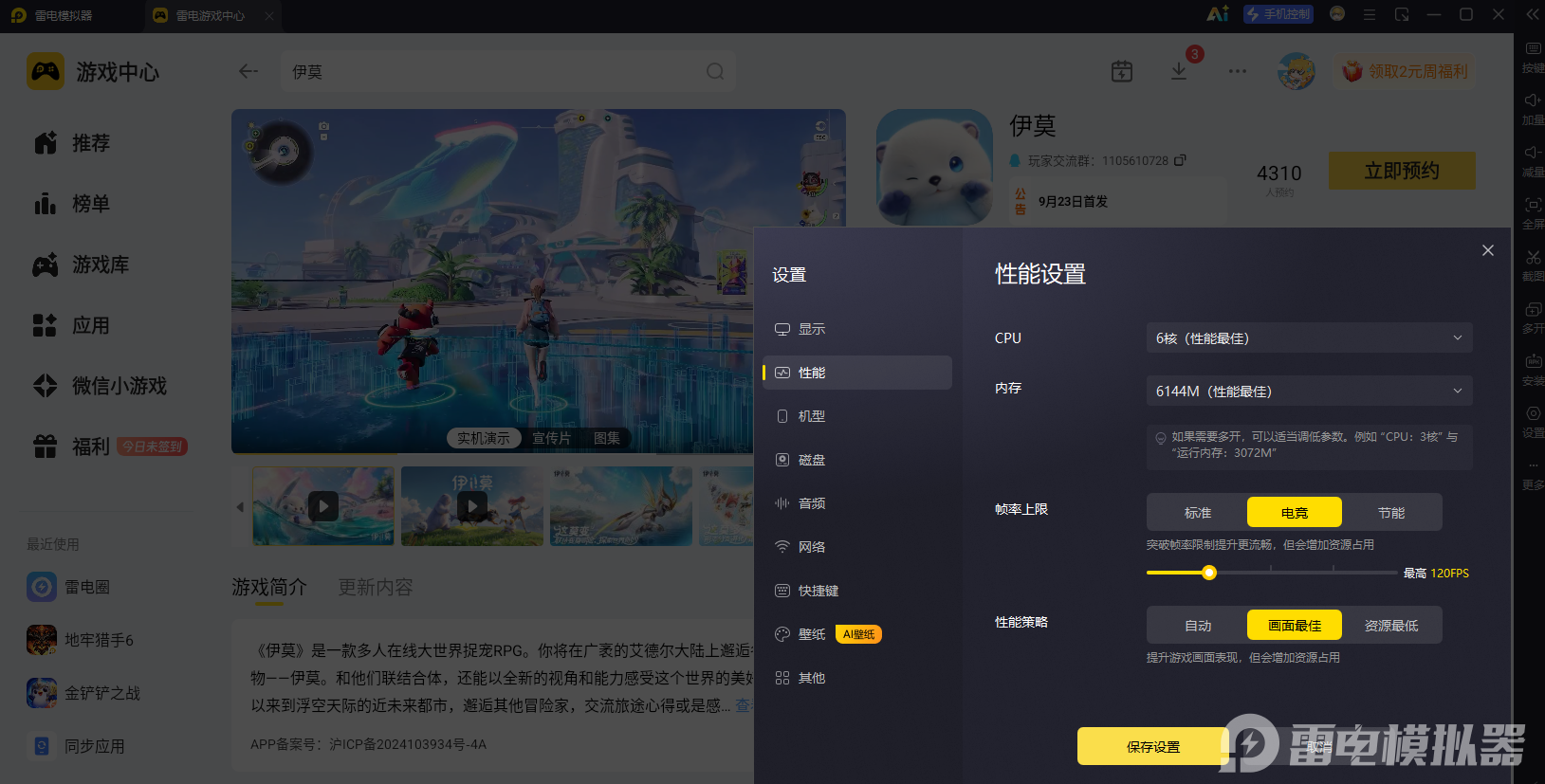Click the 立即预约 button
This screenshot has height=784, width=1545.
(1402, 171)
